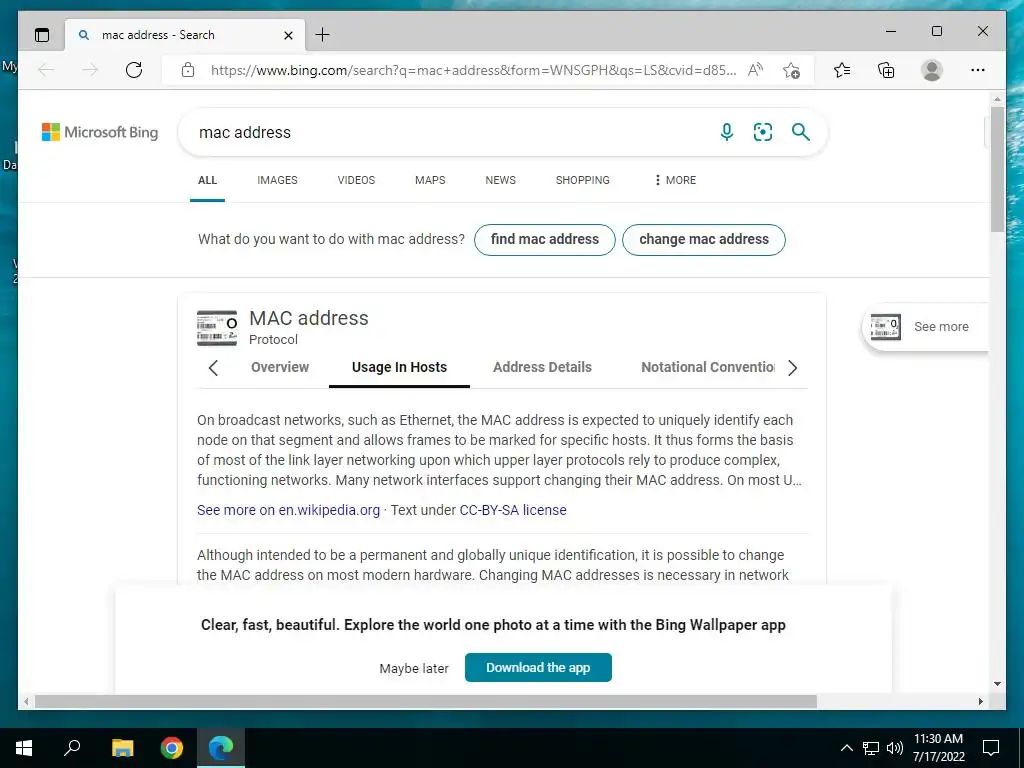Go forward to next page
This screenshot has height=768, width=1024.
coord(90,70)
